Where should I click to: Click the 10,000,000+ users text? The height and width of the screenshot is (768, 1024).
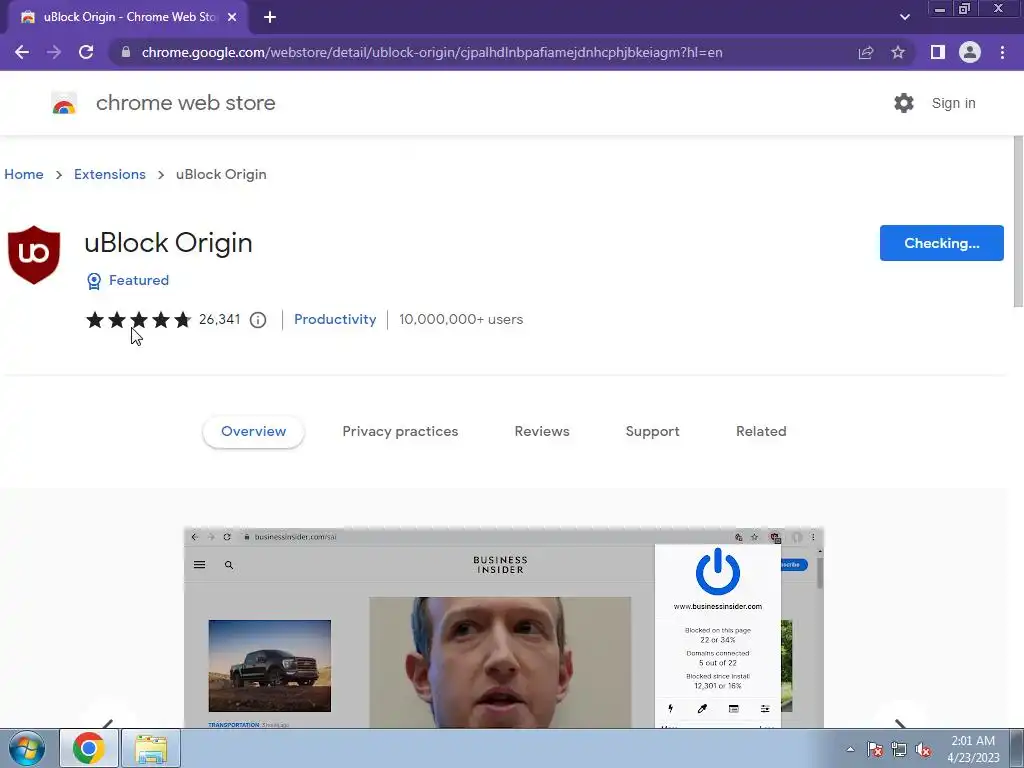461,319
